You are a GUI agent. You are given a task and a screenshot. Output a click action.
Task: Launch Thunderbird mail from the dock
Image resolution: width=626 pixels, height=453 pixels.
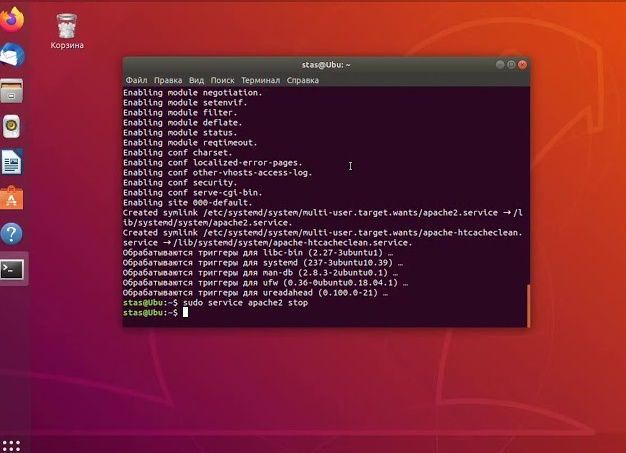coord(12,55)
